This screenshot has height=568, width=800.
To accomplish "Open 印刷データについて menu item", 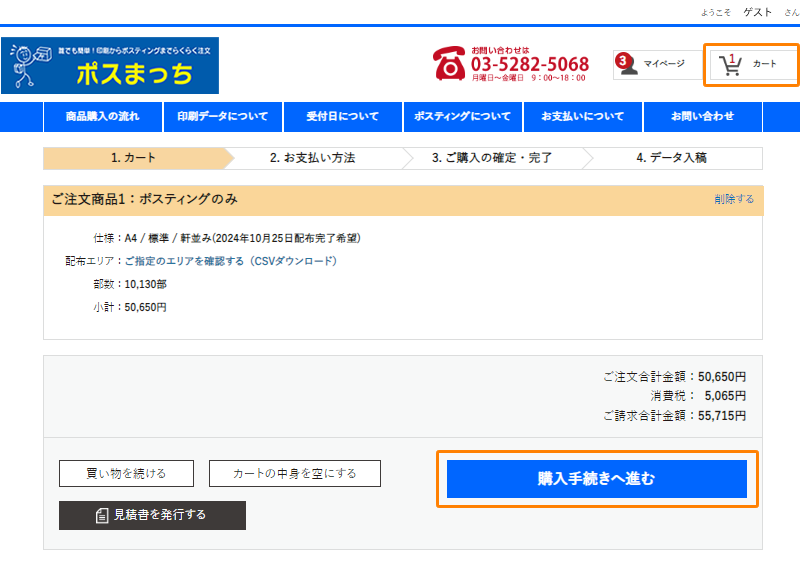I will pyautogui.click(x=222, y=117).
